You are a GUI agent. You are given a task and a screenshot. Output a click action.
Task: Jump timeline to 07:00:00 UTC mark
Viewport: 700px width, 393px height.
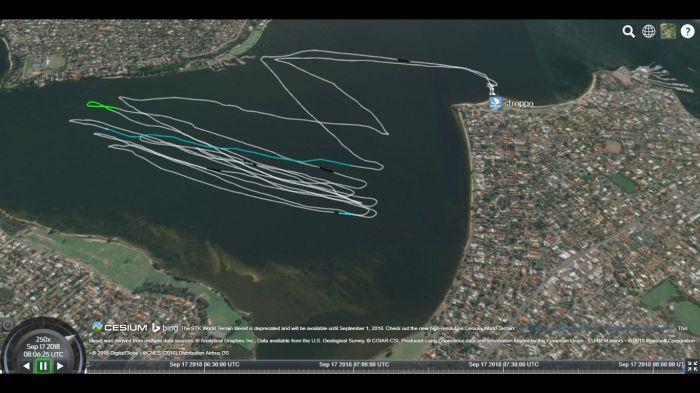[x=354, y=364]
